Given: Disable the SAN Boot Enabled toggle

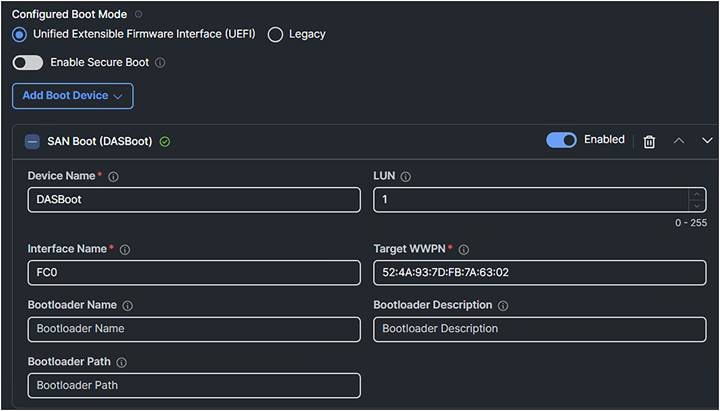Looking at the screenshot, I should coord(561,140).
